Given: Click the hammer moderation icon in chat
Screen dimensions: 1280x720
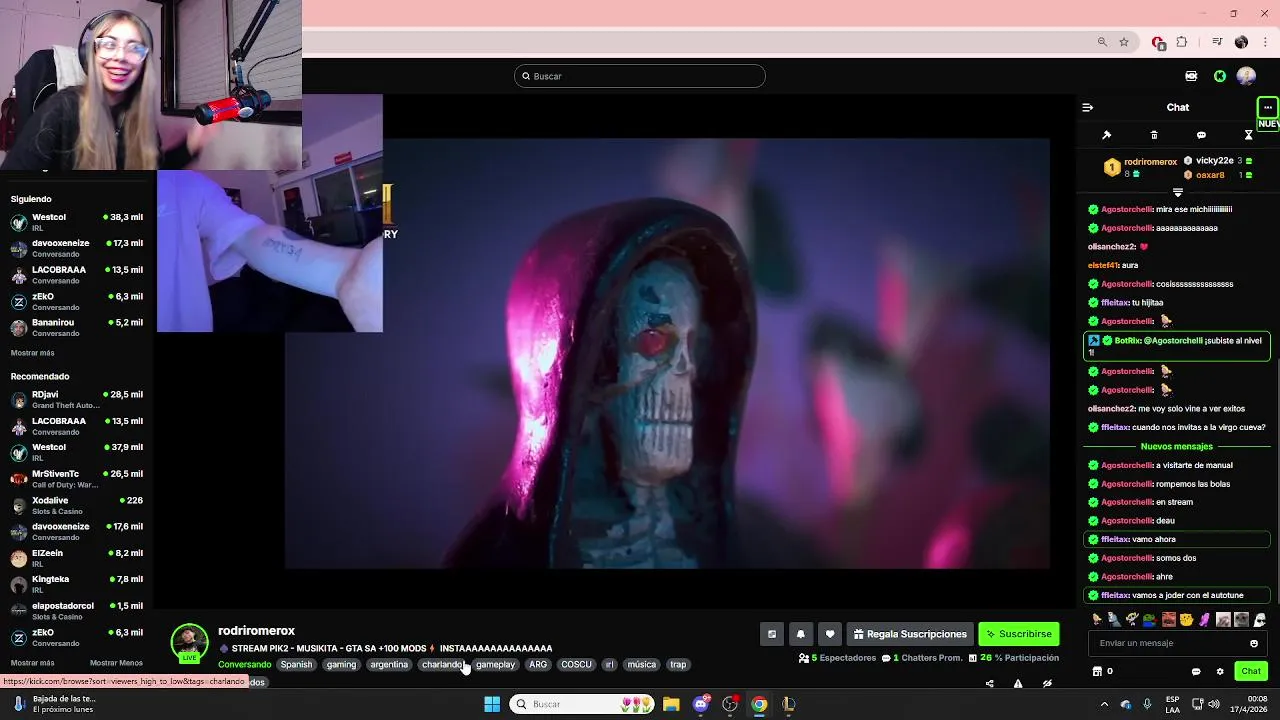Looking at the screenshot, I should pyautogui.click(x=1107, y=135).
